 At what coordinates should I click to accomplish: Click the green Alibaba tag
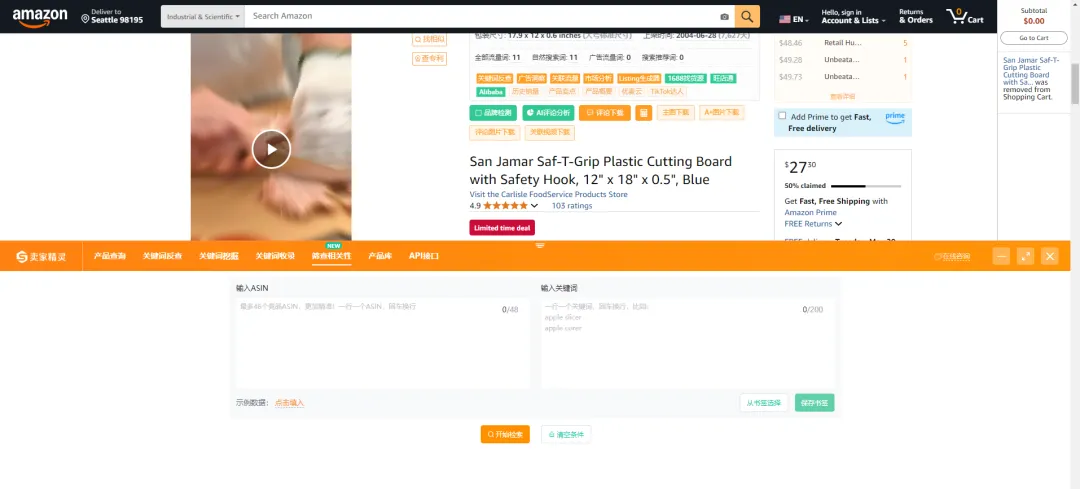[491, 92]
